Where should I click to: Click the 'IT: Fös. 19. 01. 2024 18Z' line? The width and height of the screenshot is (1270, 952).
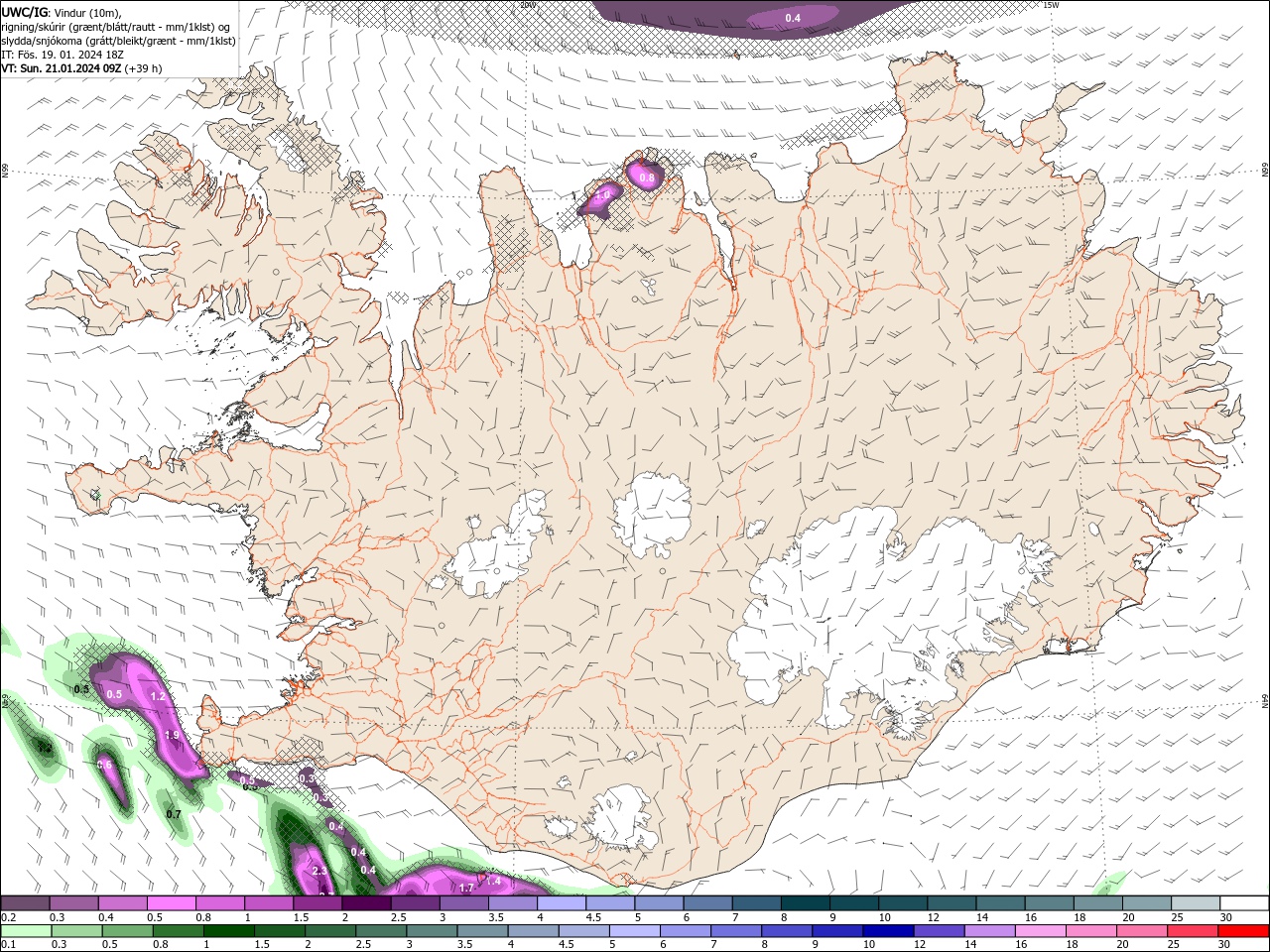[x=63, y=55]
